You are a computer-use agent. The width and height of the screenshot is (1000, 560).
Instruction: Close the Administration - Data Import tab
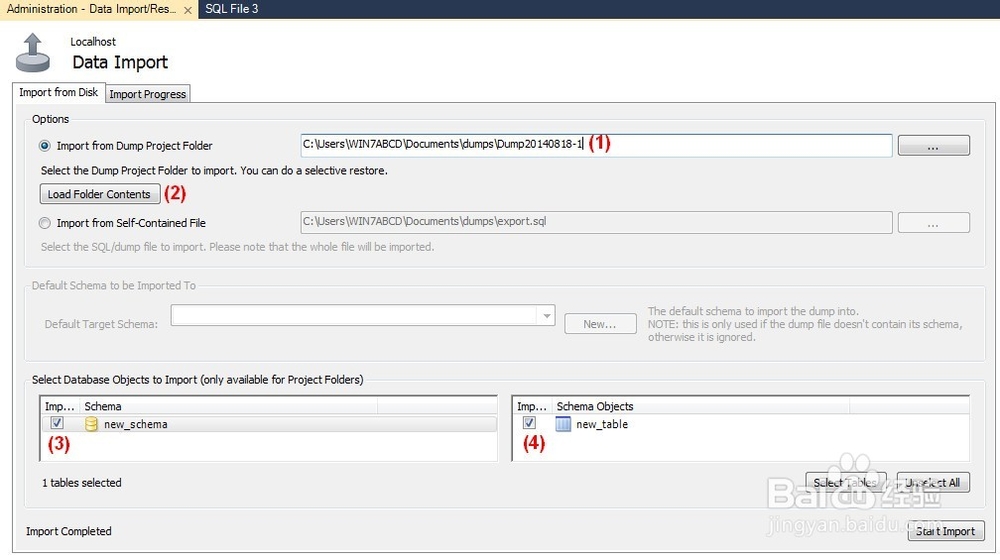pos(188,10)
